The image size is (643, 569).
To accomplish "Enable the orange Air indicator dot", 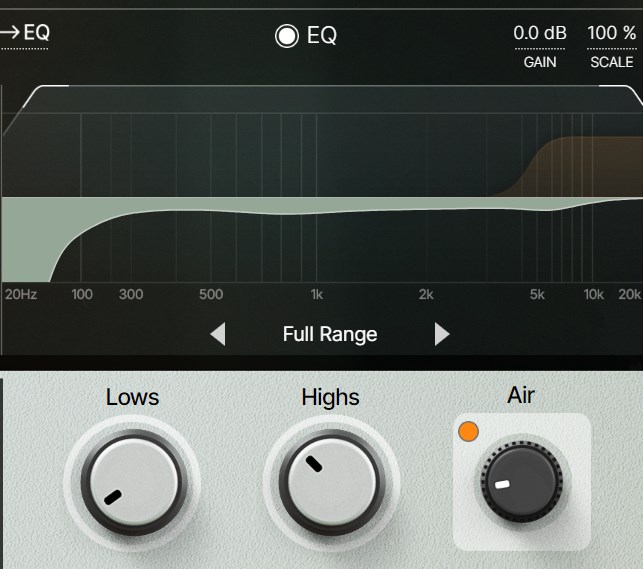I will 467,432.
